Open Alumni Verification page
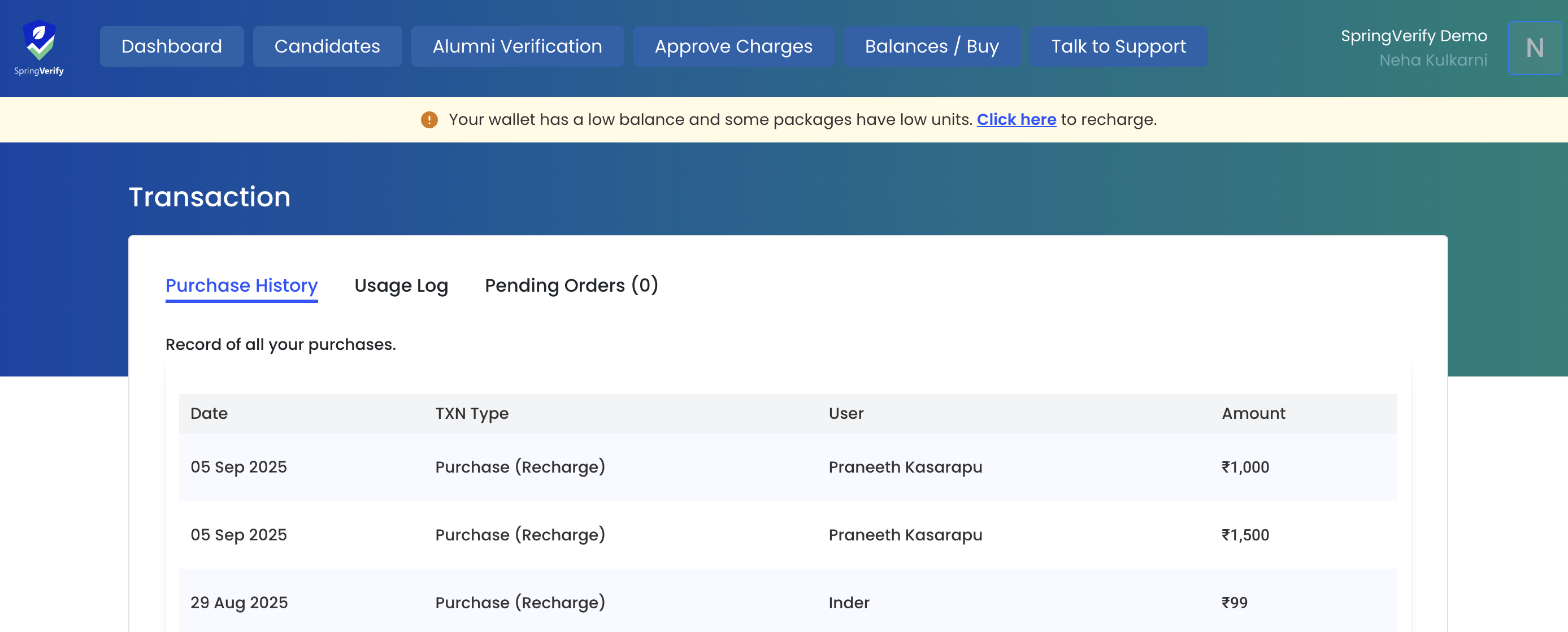The width and height of the screenshot is (1568, 632). pos(517,46)
